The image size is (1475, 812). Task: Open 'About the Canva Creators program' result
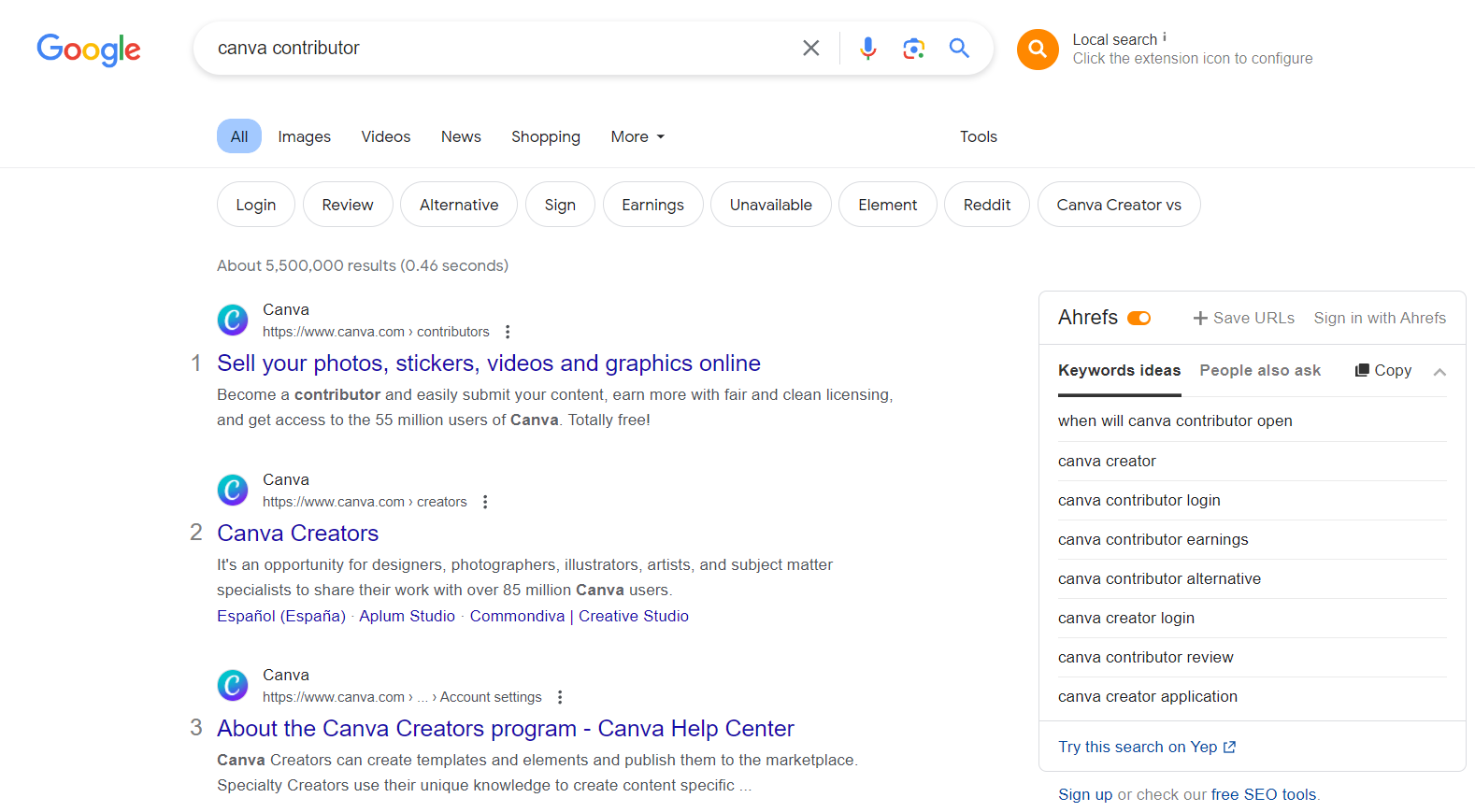pyautogui.click(x=506, y=728)
